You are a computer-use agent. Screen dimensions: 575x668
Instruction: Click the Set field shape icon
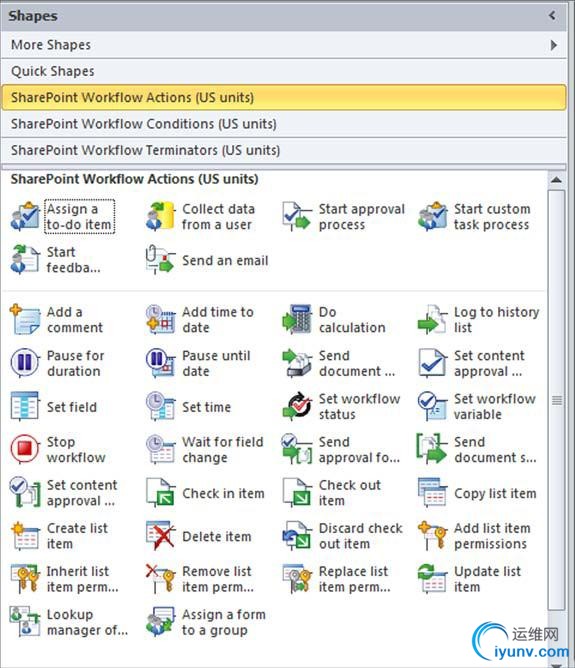[25, 406]
